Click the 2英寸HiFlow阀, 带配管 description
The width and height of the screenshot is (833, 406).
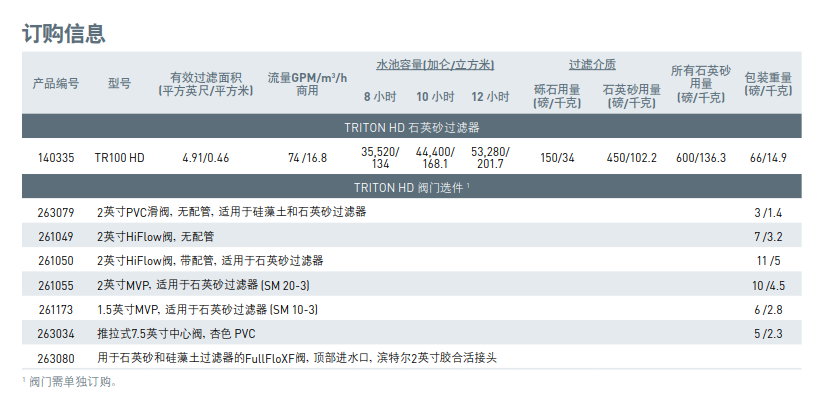click(x=210, y=260)
